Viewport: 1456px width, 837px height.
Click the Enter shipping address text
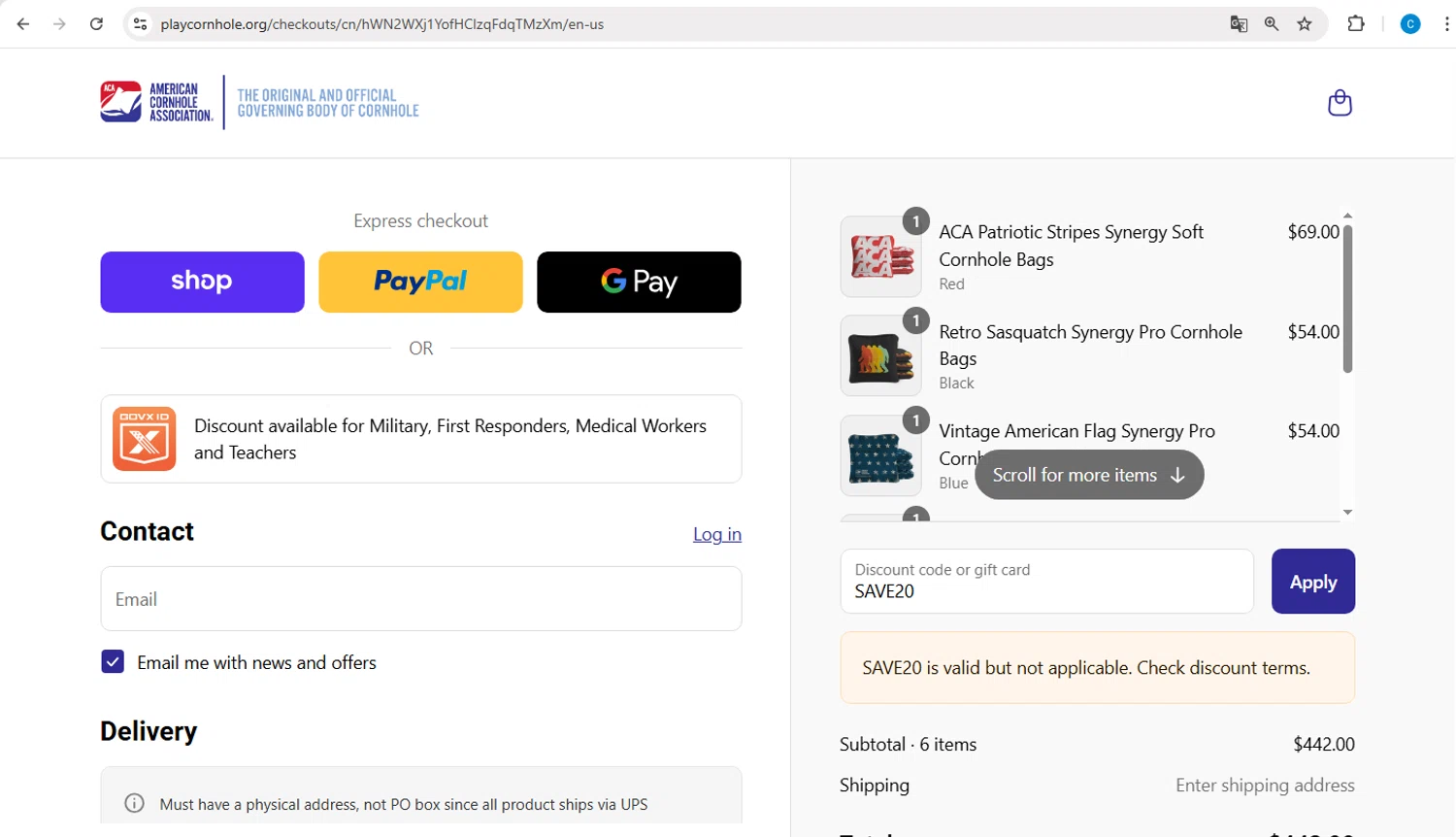tap(1265, 786)
